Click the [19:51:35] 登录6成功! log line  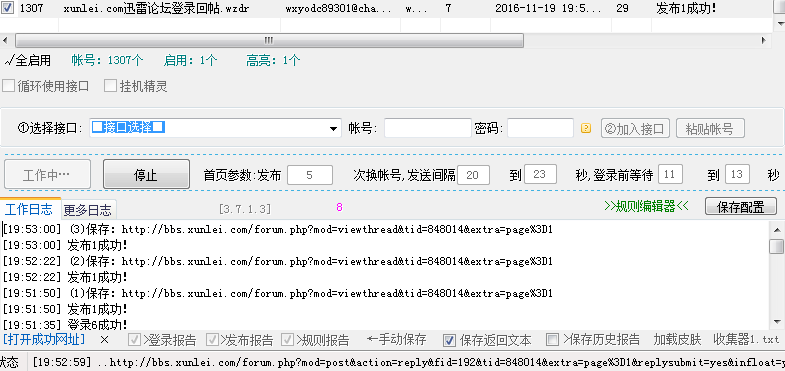[x=65, y=324]
